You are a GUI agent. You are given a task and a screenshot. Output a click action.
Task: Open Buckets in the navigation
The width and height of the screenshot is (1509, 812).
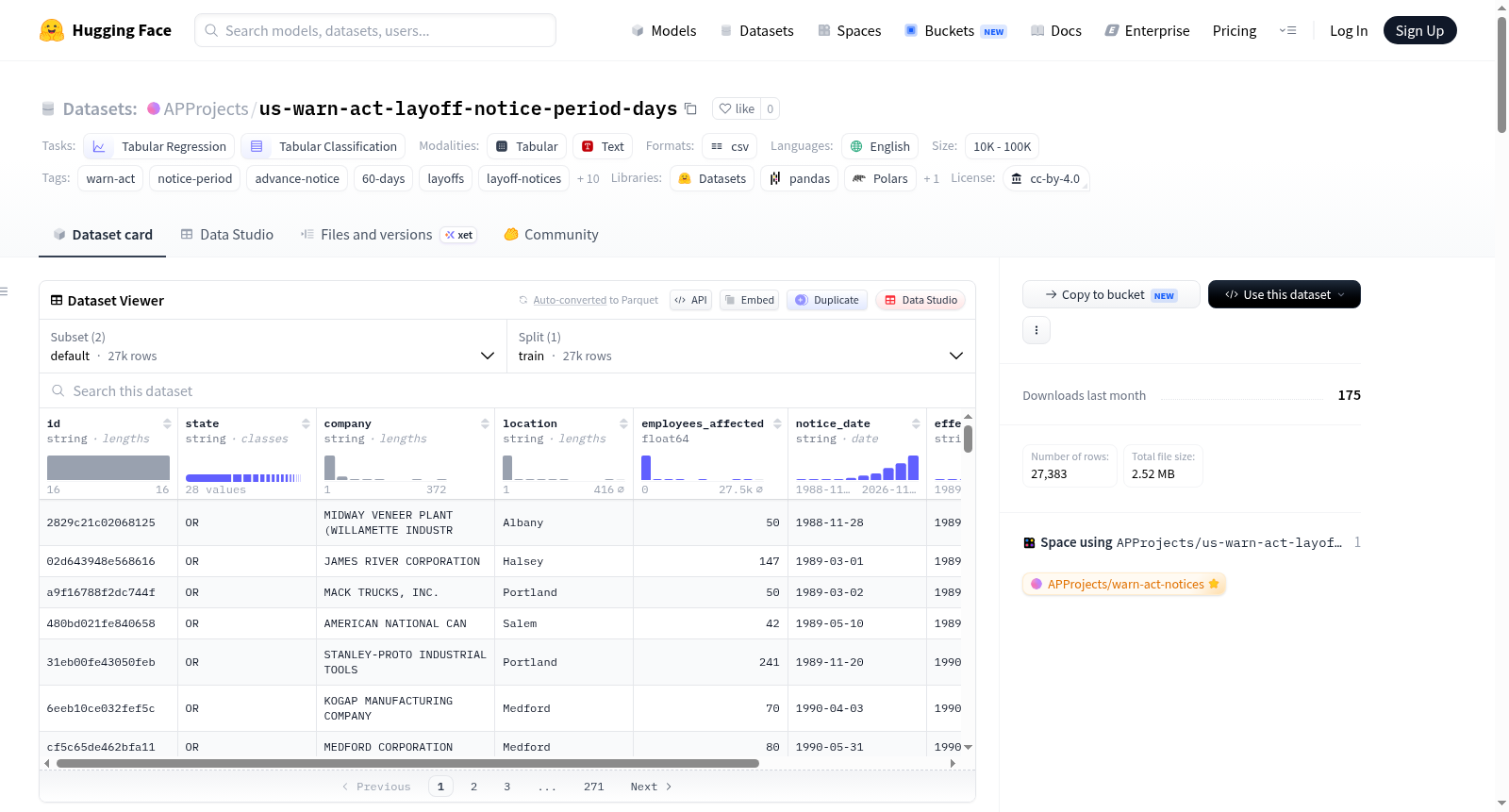[955, 30]
